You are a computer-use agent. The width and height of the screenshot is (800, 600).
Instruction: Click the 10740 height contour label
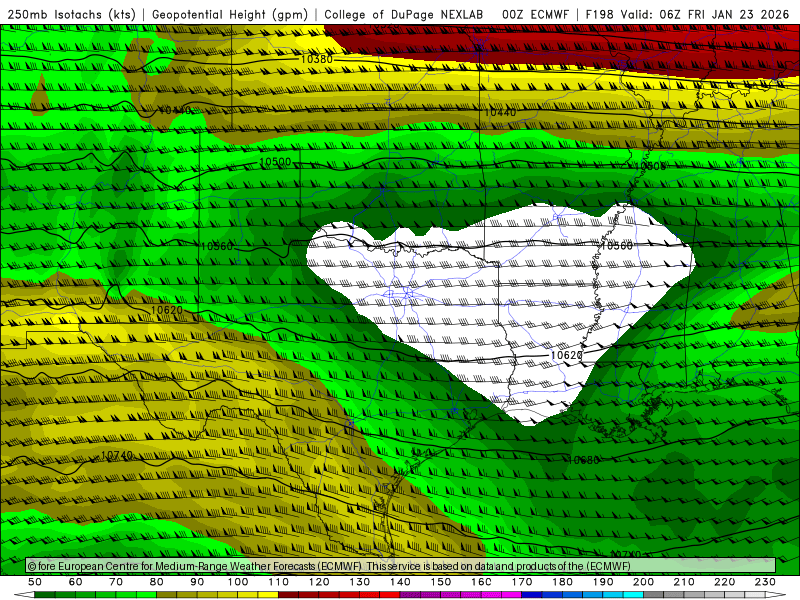[117, 455]
